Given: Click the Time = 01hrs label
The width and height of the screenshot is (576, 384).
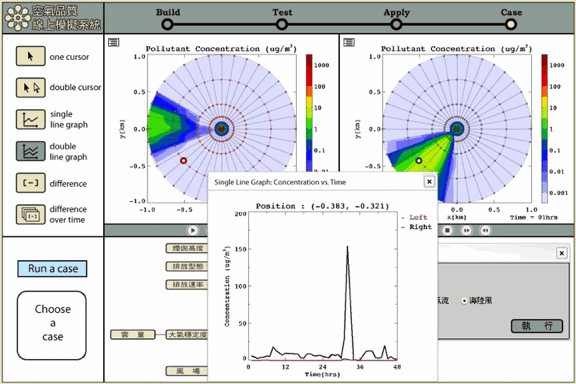Looking at the screenshot, I should [534, 218].
